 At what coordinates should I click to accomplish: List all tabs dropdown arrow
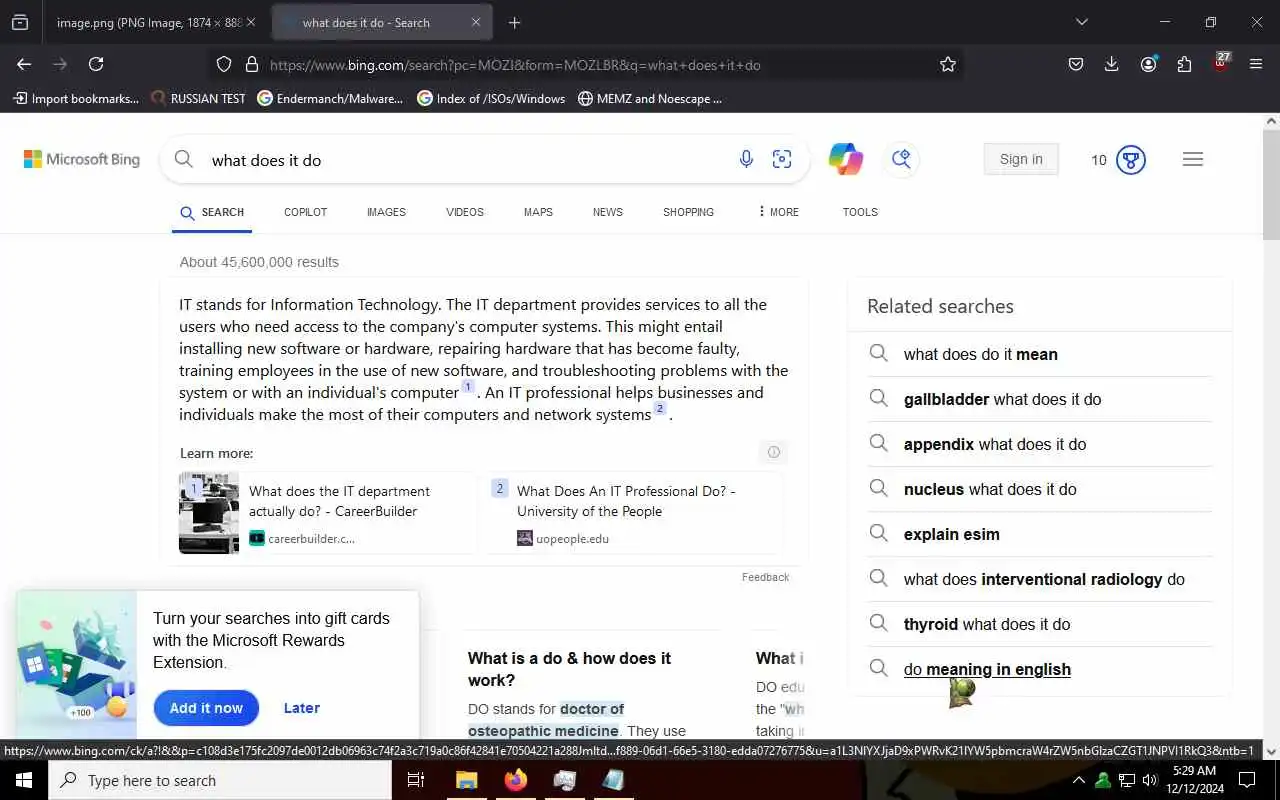pyautogui.click(x=1081, y=22)
